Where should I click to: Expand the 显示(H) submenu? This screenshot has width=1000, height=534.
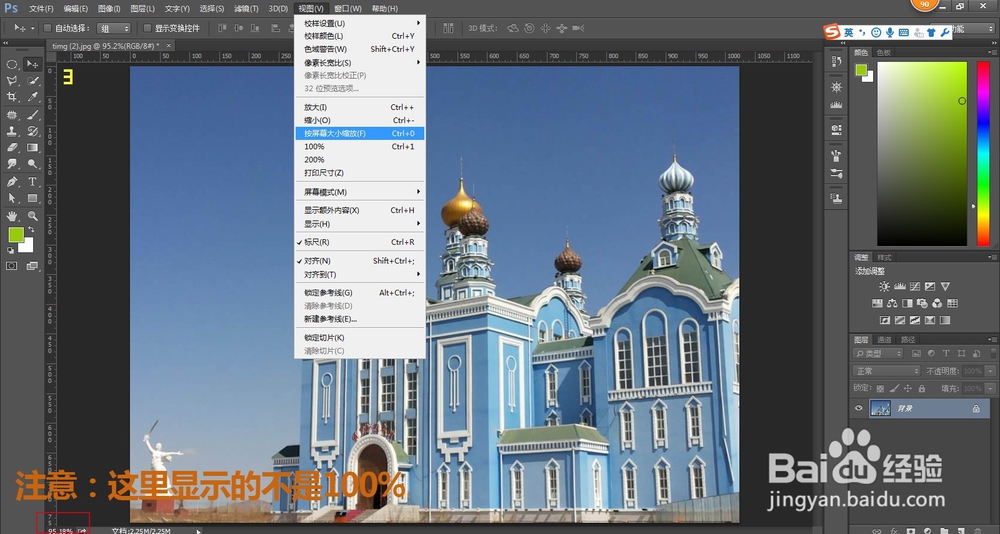click(360, 224)
